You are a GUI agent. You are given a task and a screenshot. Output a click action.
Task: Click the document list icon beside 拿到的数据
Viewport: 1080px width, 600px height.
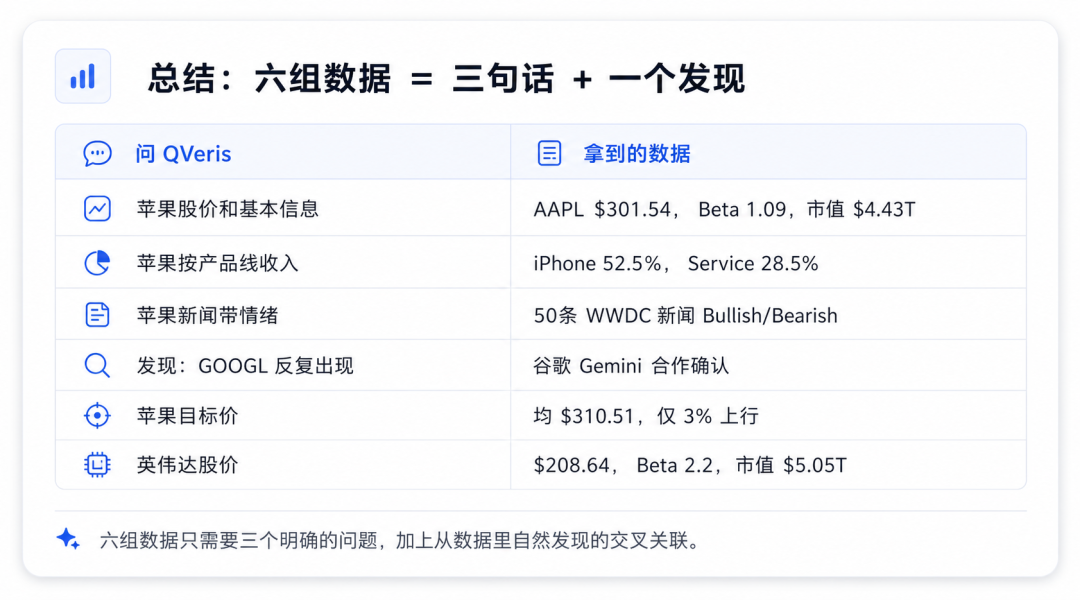[x=549, y=153]
